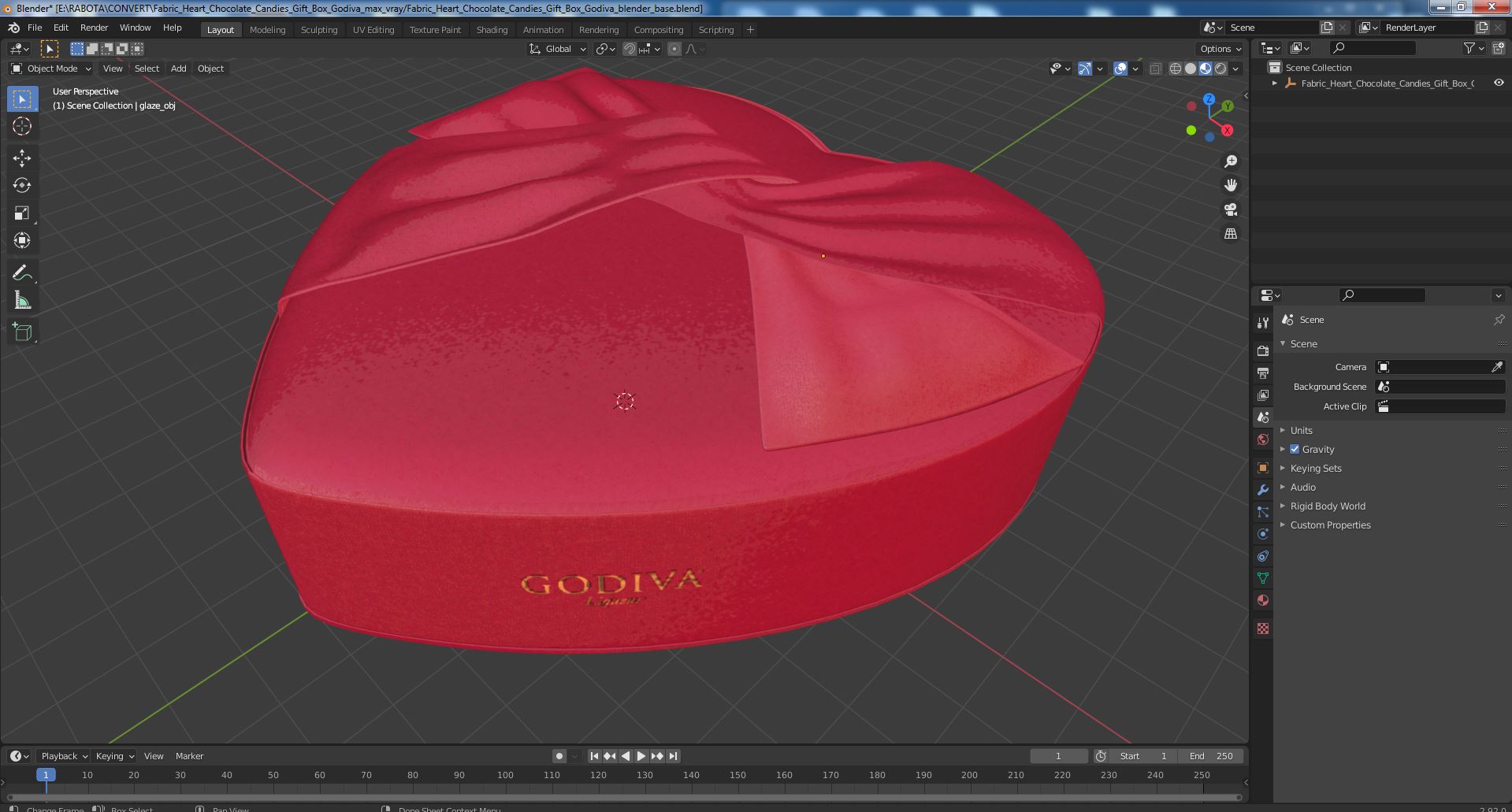The height and width of the screenshot is (812, 1512).
Task: Switch perspective/orthographic grid icon
Action: pyautogui.click(x=1230, y=234)
